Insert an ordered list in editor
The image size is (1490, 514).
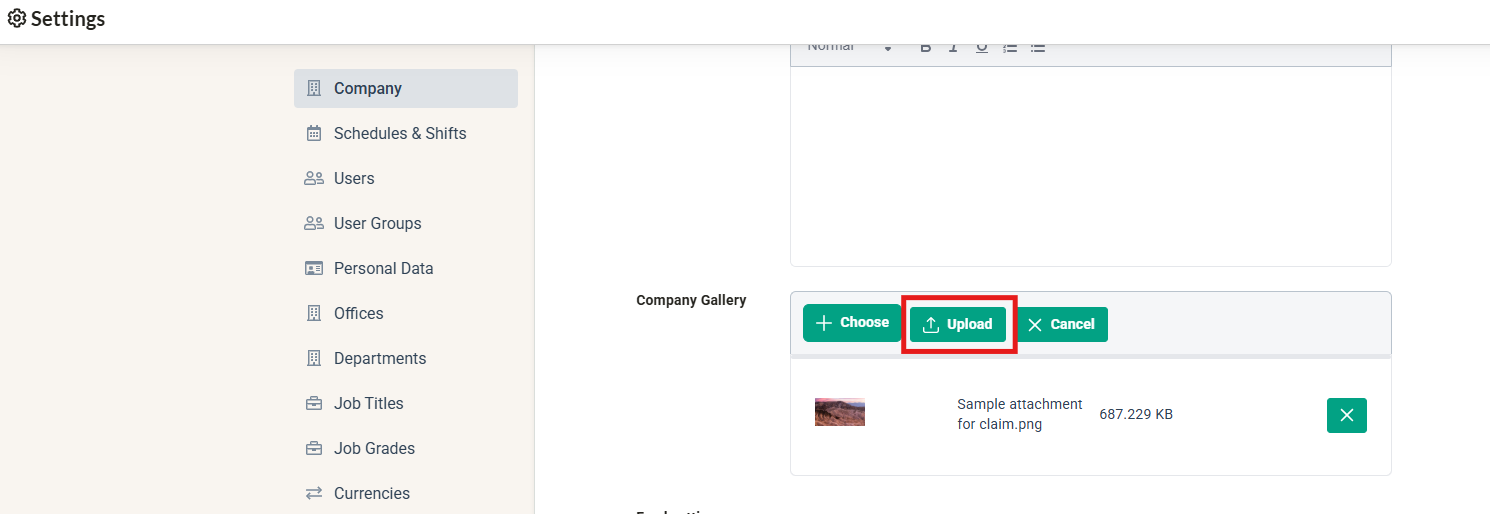coord(1010,47)
